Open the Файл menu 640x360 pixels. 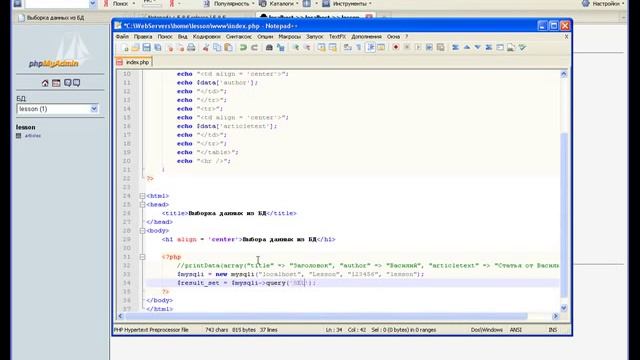(x=122, y=37)
